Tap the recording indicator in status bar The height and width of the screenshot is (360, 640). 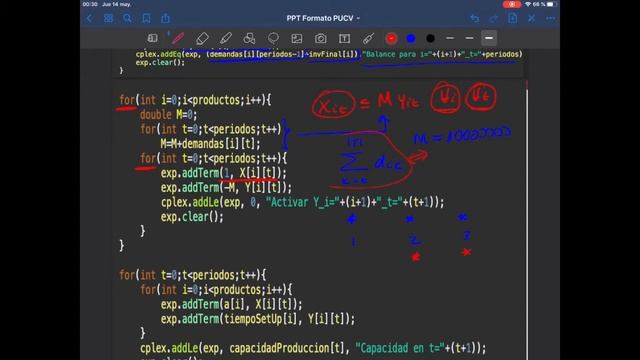[x=512, y=4]
